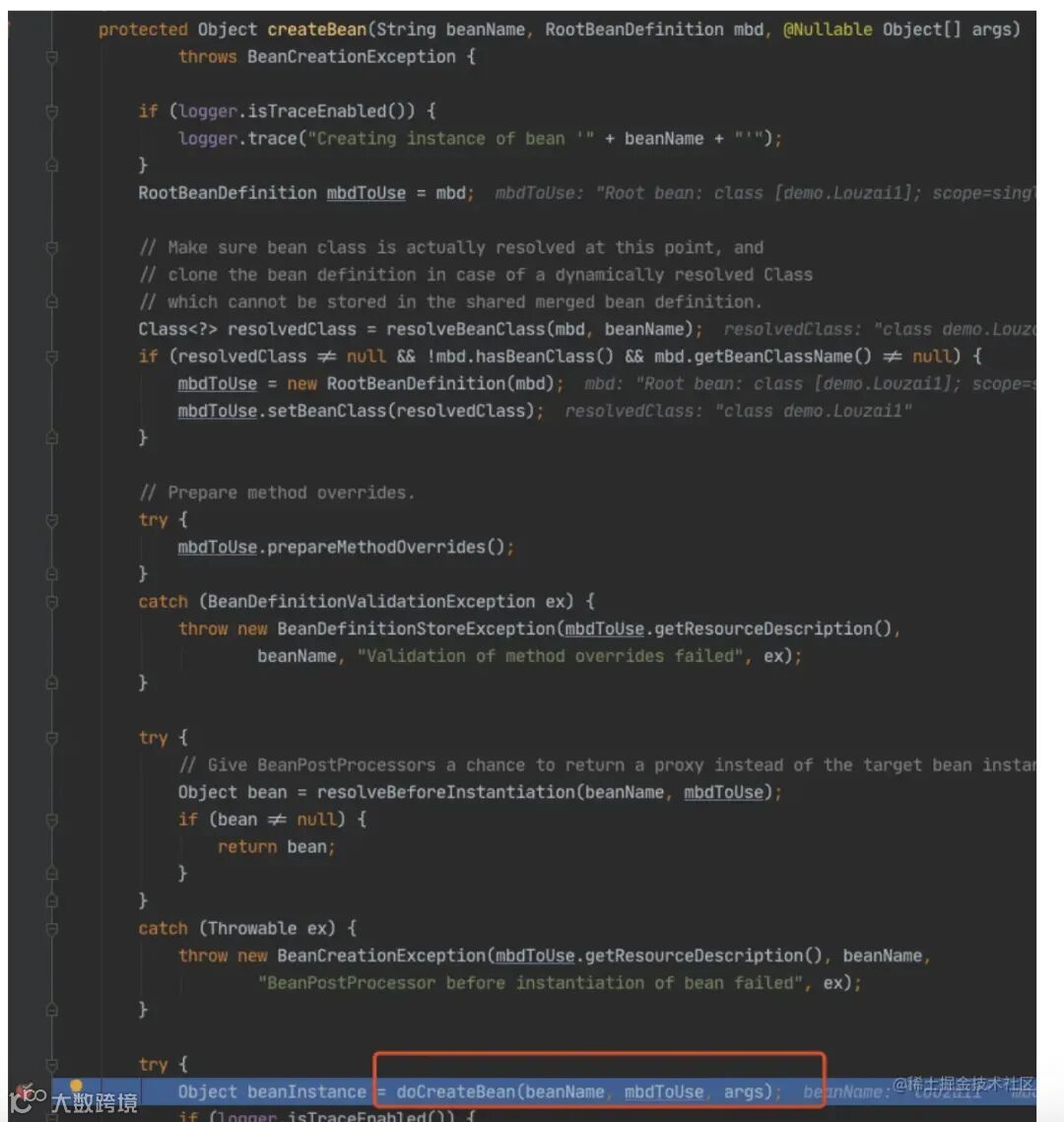Screen dimensions: 1064x1122
Task: Fold the comment block starting 'Make sure bean class'
Action: coord(51,247)
